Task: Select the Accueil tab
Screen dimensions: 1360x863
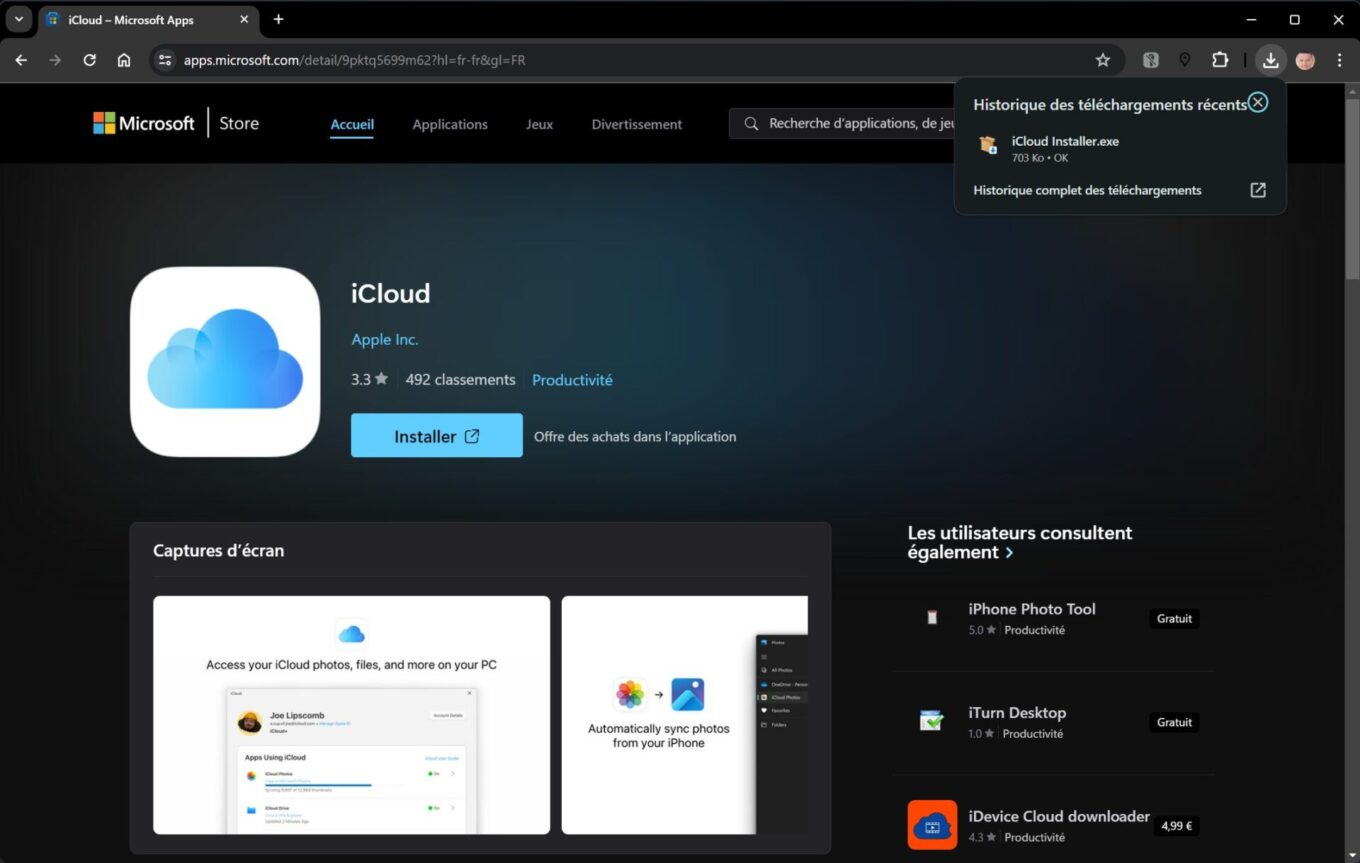Action: click(x=352, y=124)
